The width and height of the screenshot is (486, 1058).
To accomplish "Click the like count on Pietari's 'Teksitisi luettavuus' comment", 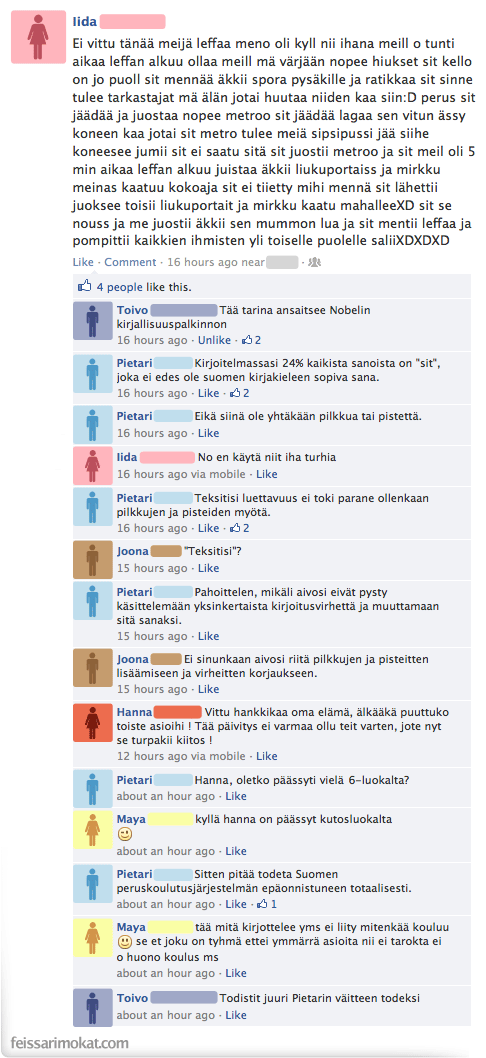I will click(240, 528).
